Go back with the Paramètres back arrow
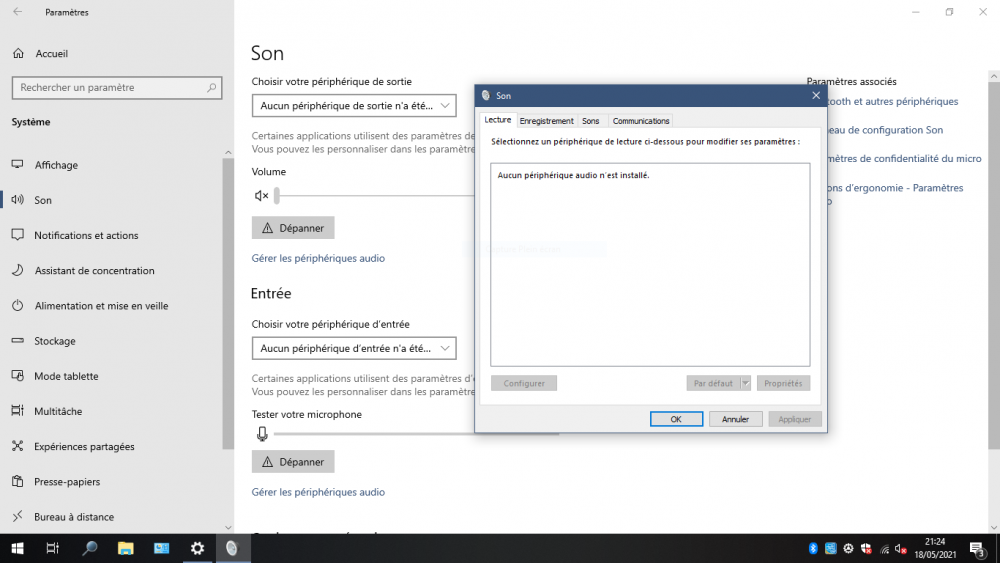Image resolution: width=1000 pixels, height=563 pixels. point(18,12)
